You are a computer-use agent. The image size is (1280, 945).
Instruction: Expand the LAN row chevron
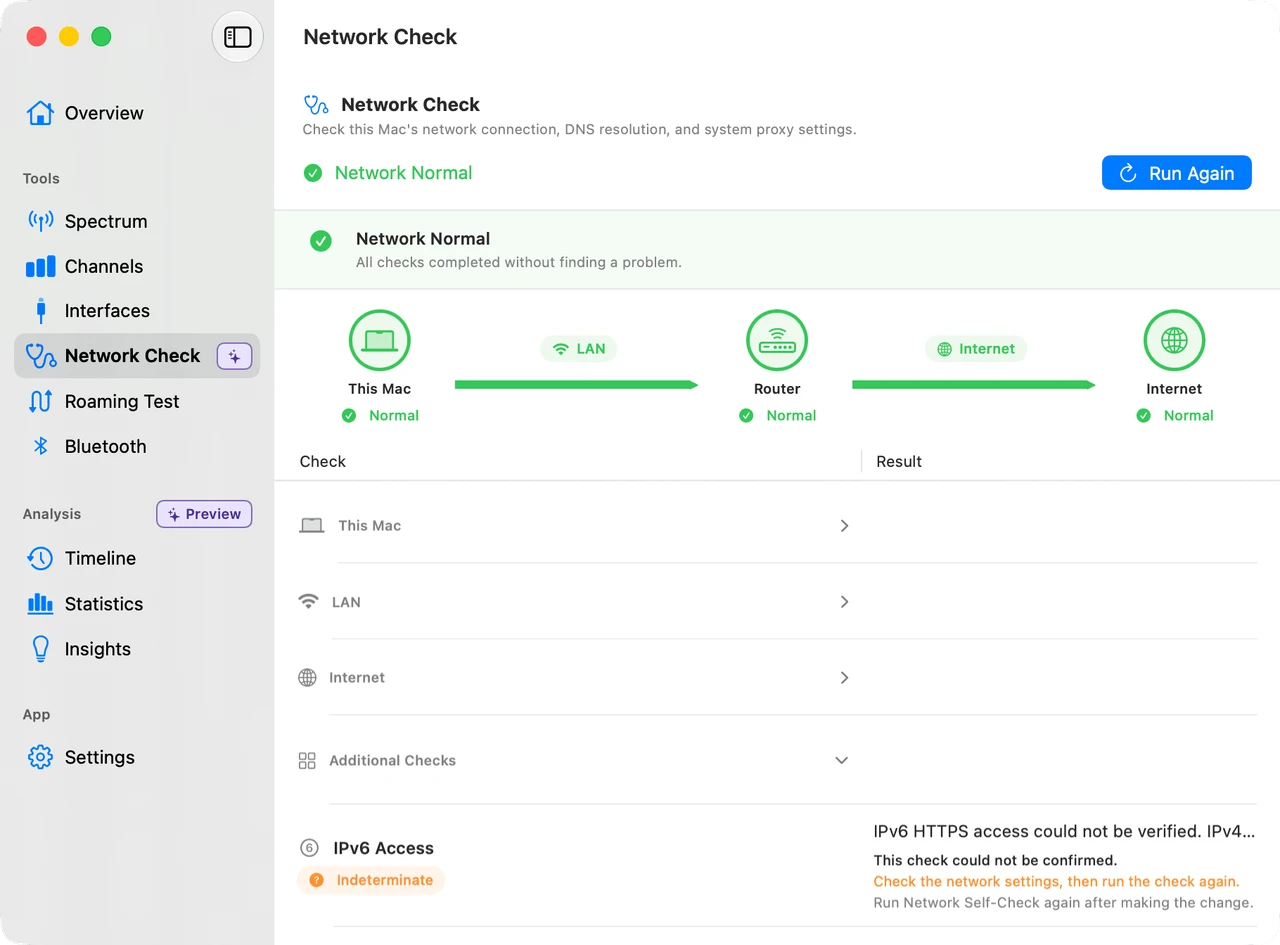tap(844, 602)
